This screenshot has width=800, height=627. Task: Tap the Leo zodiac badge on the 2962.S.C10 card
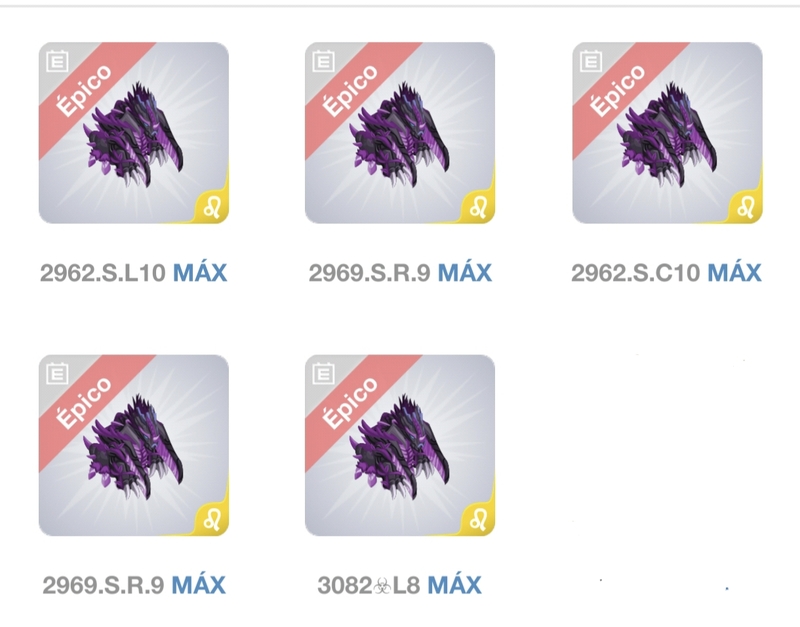point(745,208)
